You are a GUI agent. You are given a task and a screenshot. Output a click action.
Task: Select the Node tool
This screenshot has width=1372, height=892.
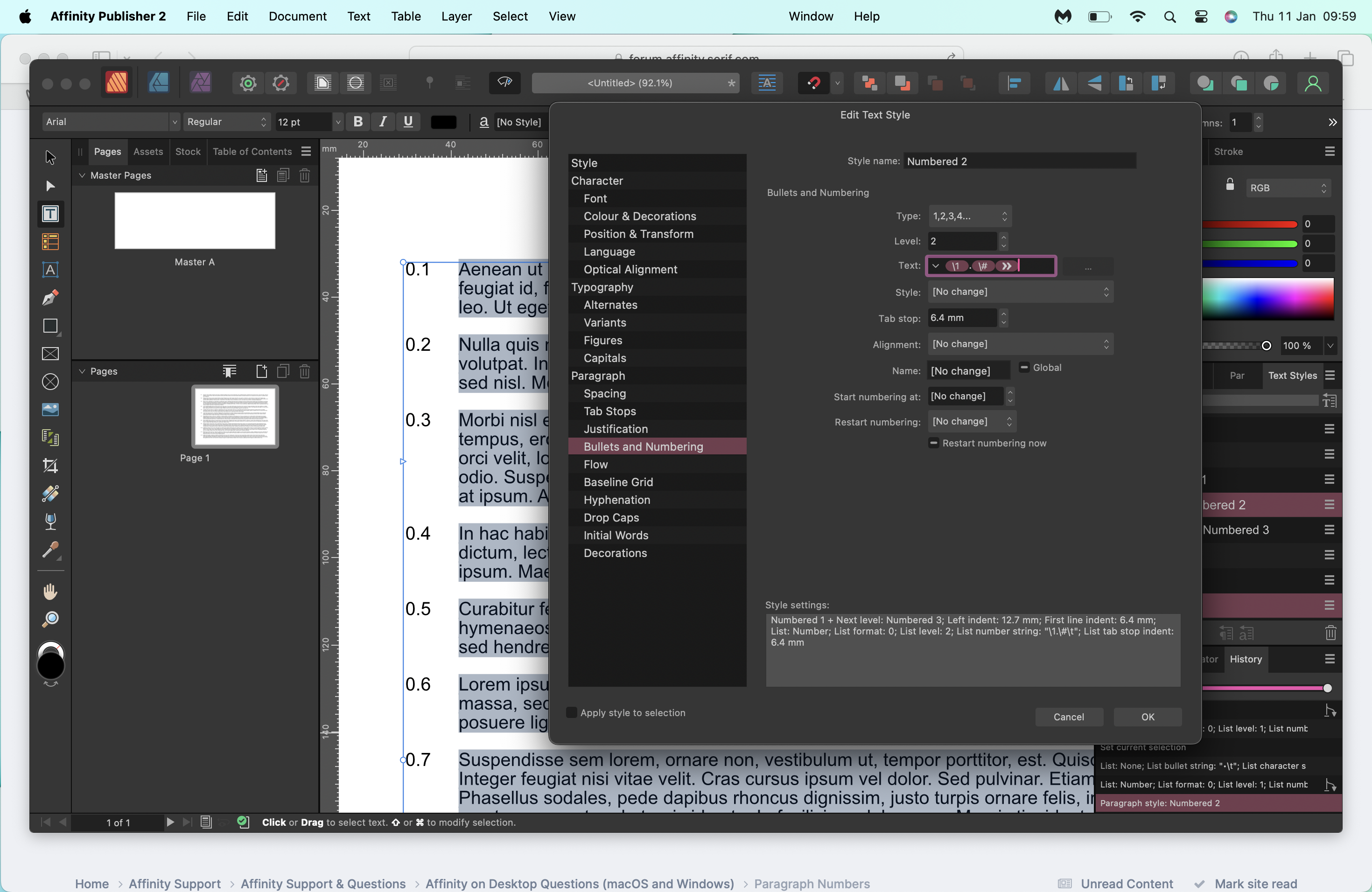[51, 186]
